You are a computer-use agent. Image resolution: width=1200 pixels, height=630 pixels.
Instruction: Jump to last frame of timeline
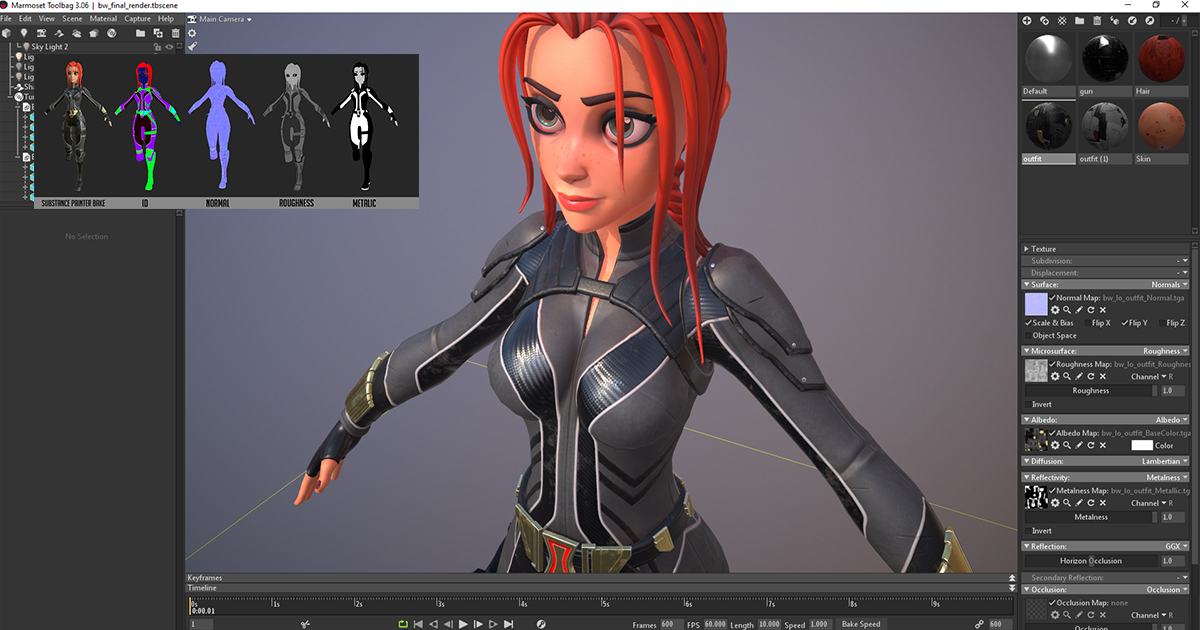tap(508, 624)
